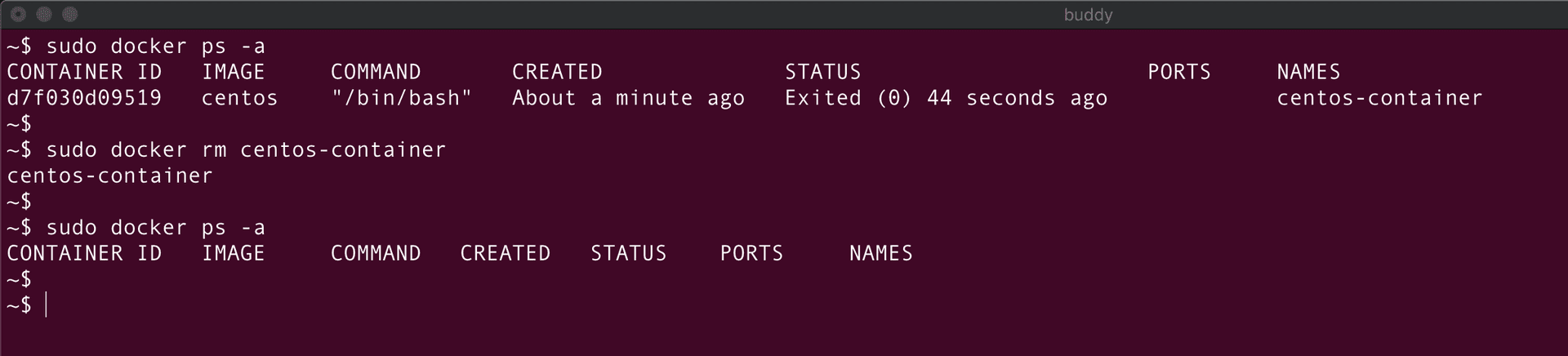The height and width of the screenshot is (356, 1568).
Task: Click the container ID d7f030d09519
Action: point(84,98)
